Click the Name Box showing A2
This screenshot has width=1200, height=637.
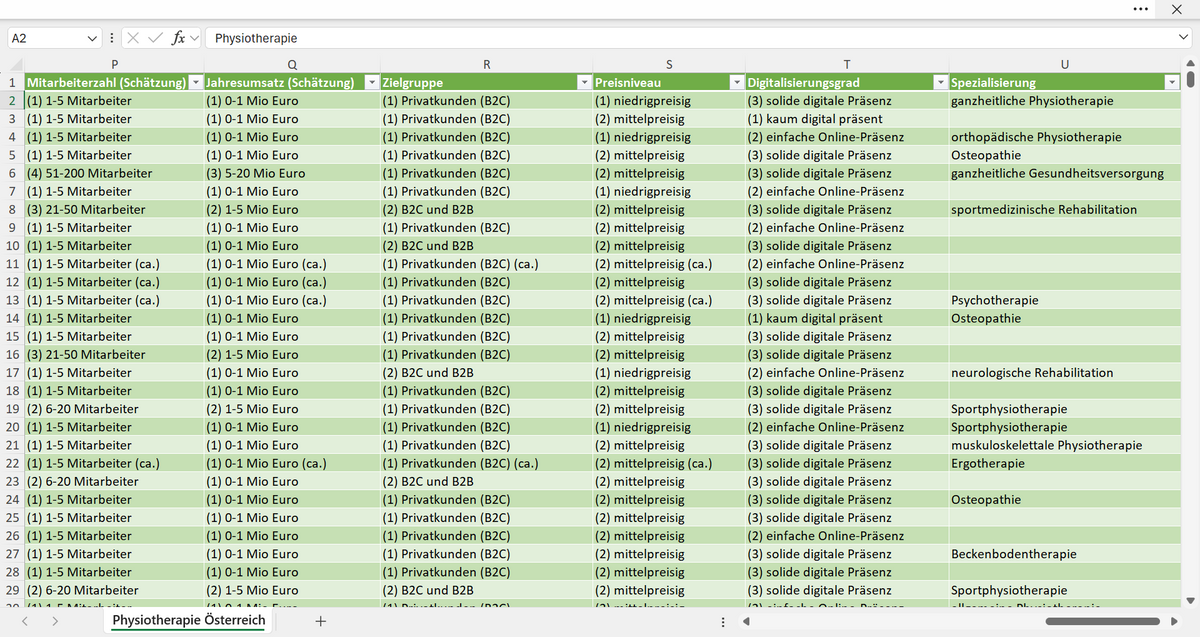click(47, 38)
